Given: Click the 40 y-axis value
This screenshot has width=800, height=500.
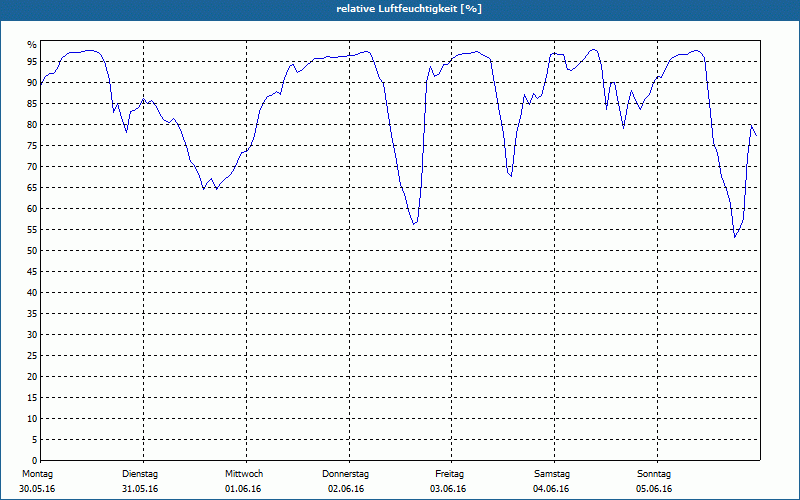Looking at the screenshot, I should click(x=32, y=292).
